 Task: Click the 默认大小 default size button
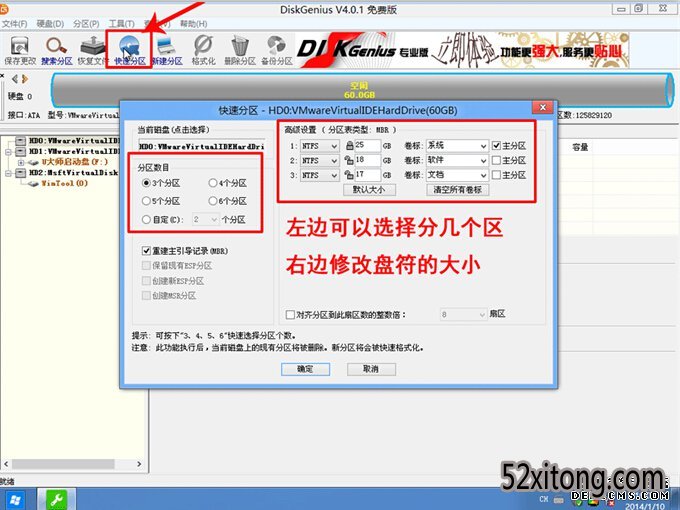click(x=369, y=190)
